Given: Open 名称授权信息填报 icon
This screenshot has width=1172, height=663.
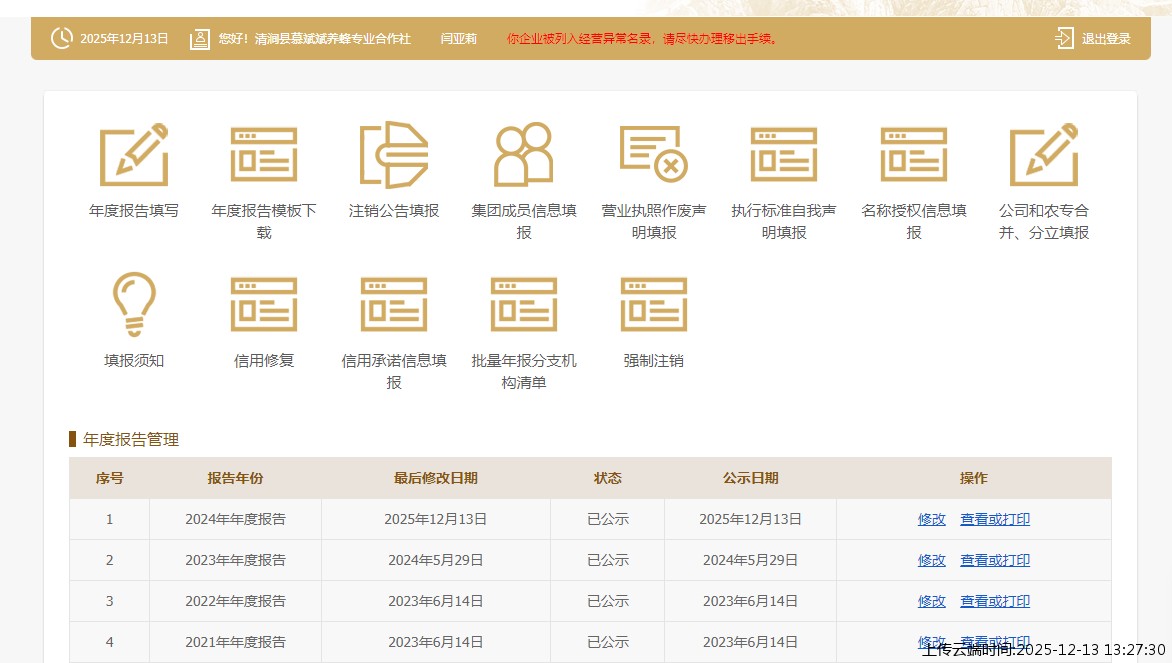Looking at the screenshot, I should [914, 155].
